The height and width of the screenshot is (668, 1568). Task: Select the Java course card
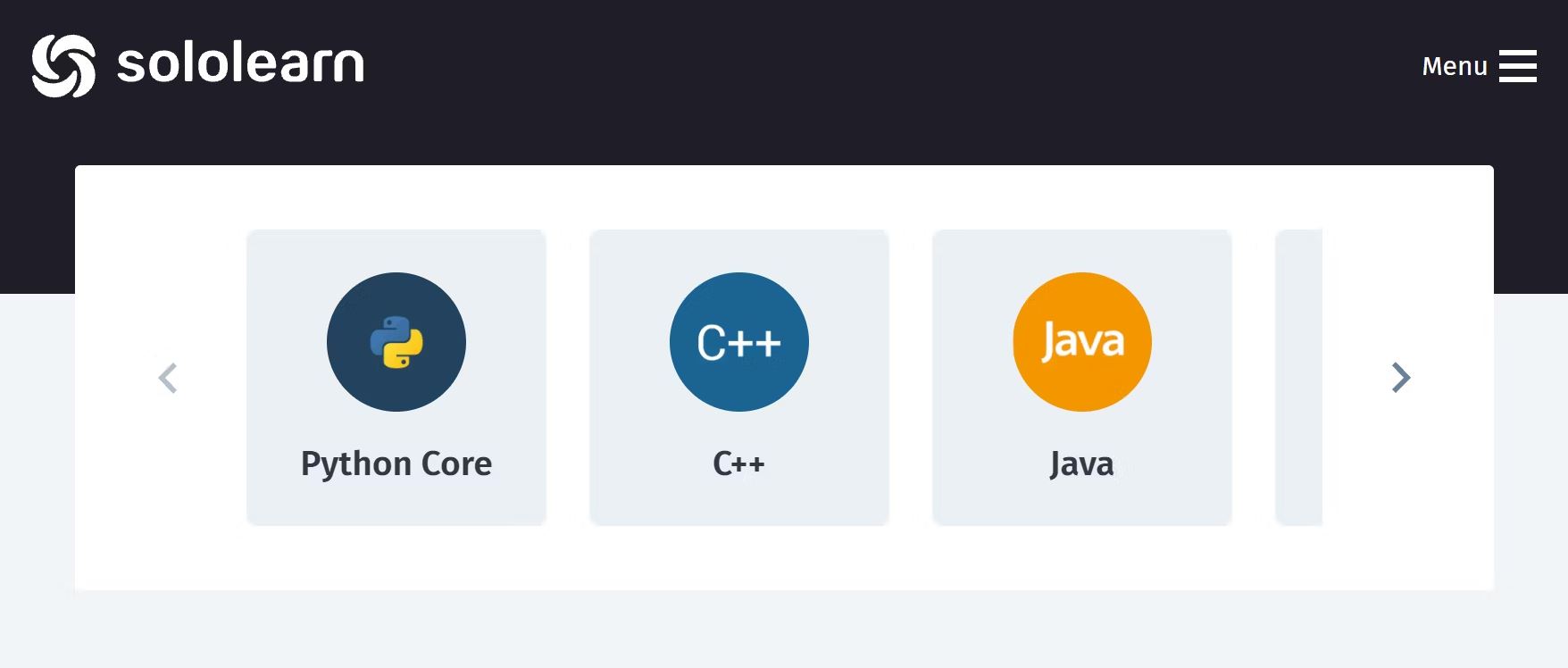(x=1082, y=377)
